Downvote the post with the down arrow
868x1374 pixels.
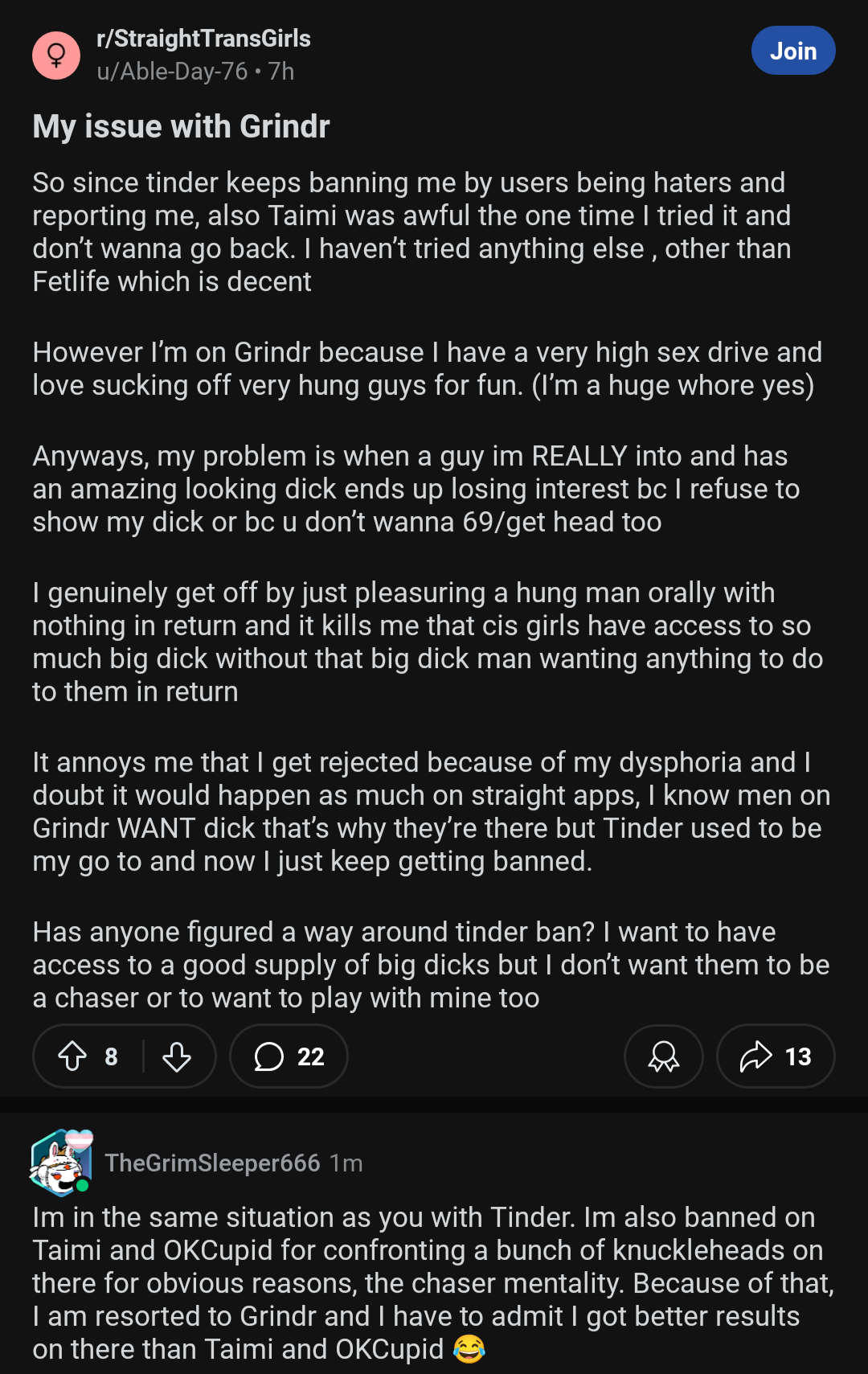[177, 1056]
